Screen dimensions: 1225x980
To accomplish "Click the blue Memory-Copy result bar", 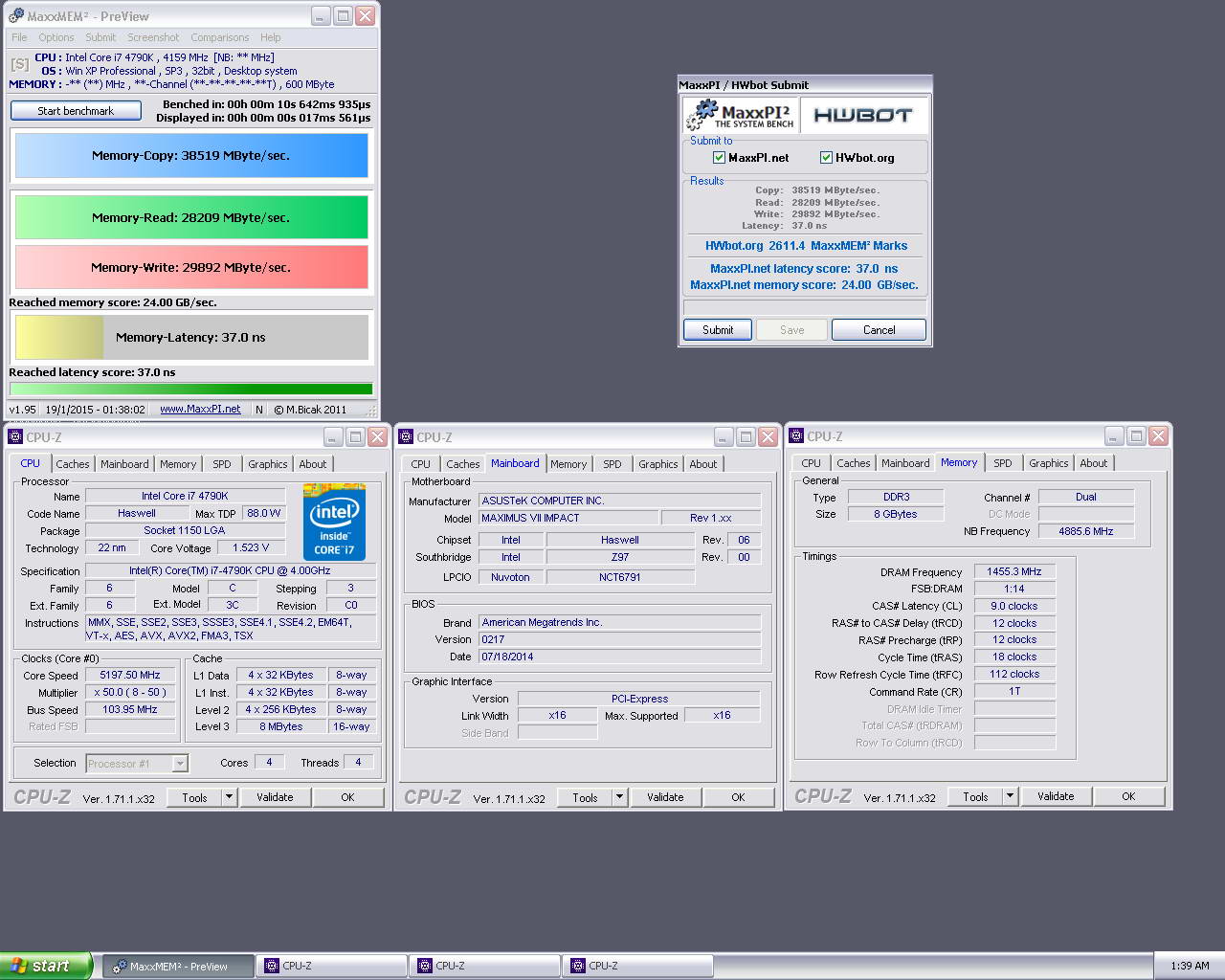I will 191,155.
